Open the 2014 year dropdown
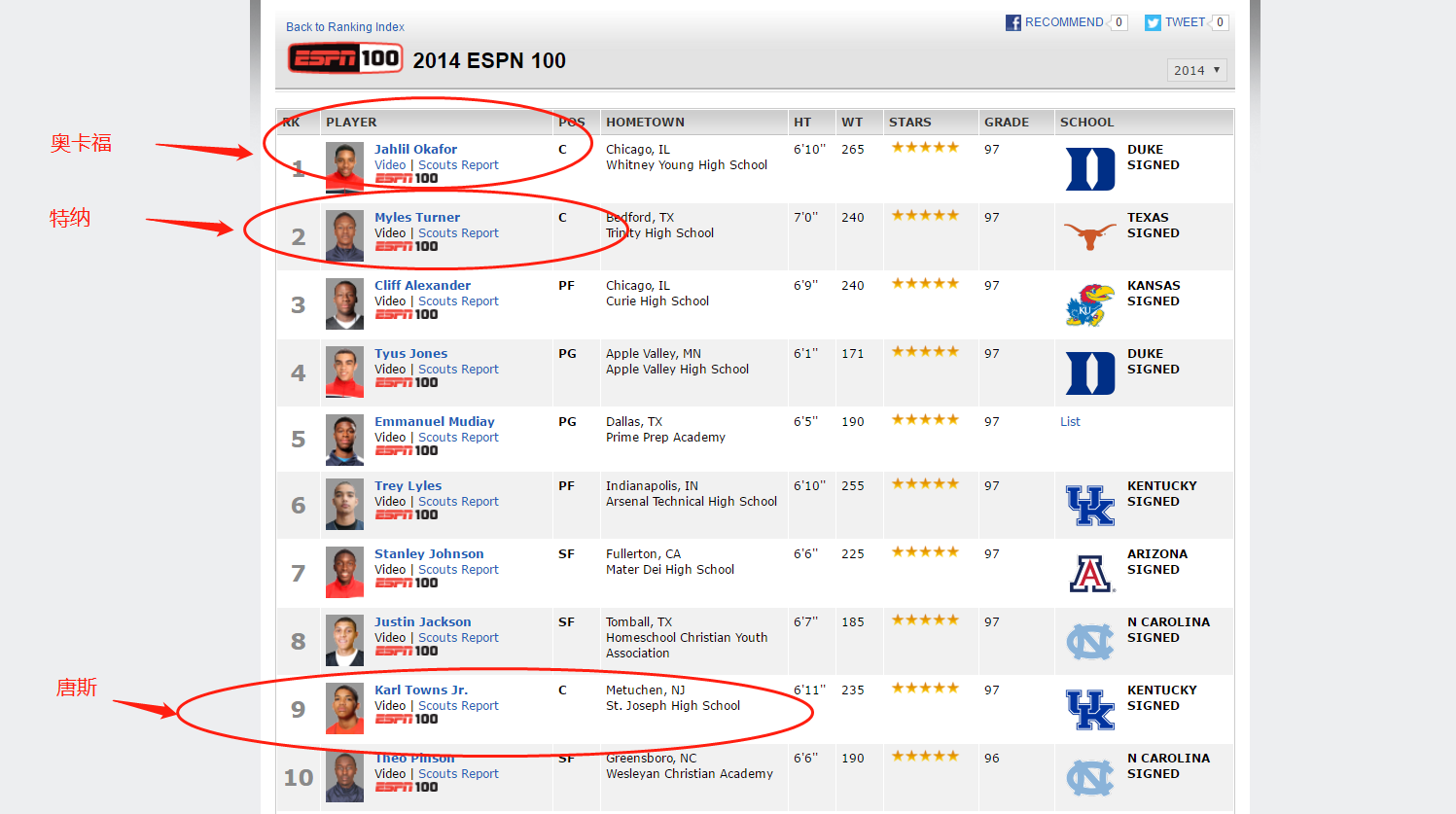The height and width of the screenshot is (814, 1456). coord(1196,70)
